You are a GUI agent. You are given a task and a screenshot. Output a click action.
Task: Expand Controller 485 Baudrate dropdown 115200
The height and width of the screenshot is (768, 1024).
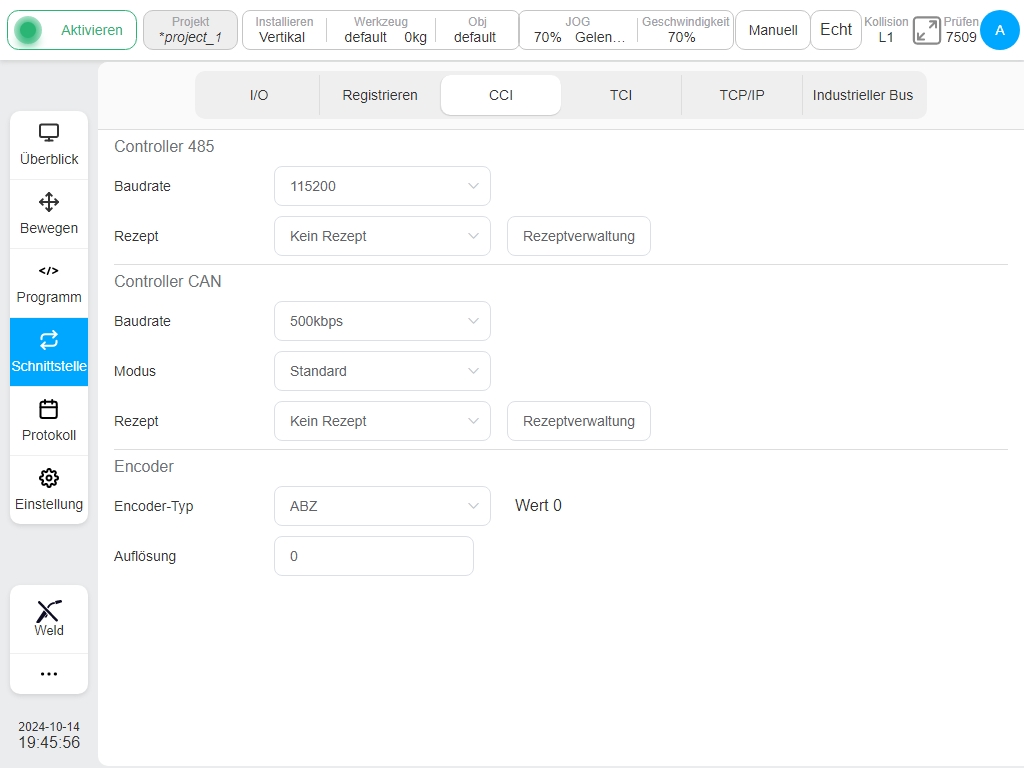(382, 186)
